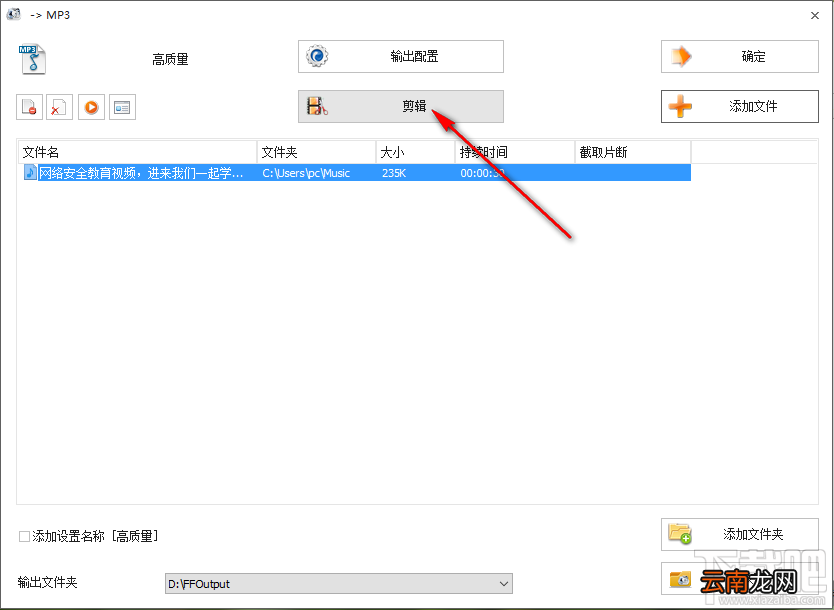Sort by the 文件名 column header
Image resolution: width=834 pixels, height=610 pixels.
137,152
